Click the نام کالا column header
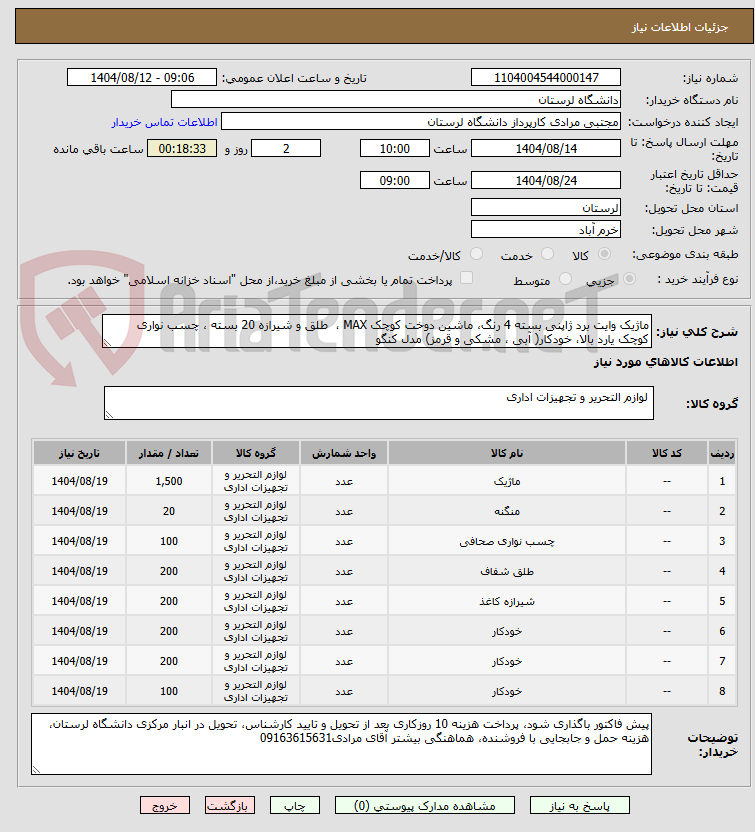Image resolution: width=755 pixels, height=832 pixels. click(x=507, y=453)
